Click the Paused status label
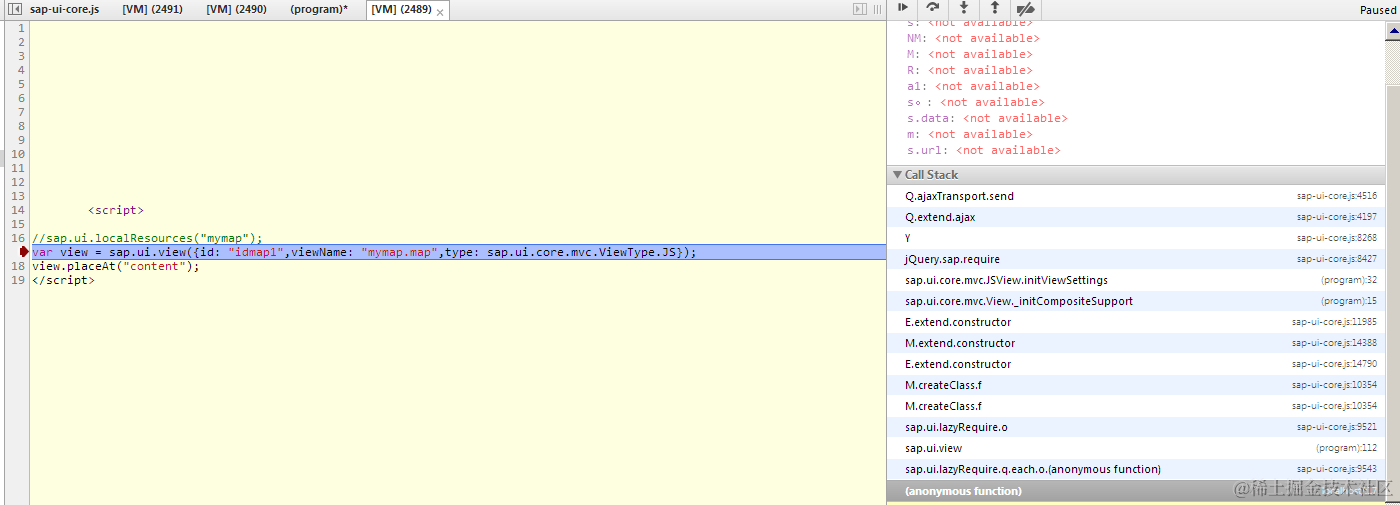Viewport: 1400px width, 505px height. [x=1377, y=9]
